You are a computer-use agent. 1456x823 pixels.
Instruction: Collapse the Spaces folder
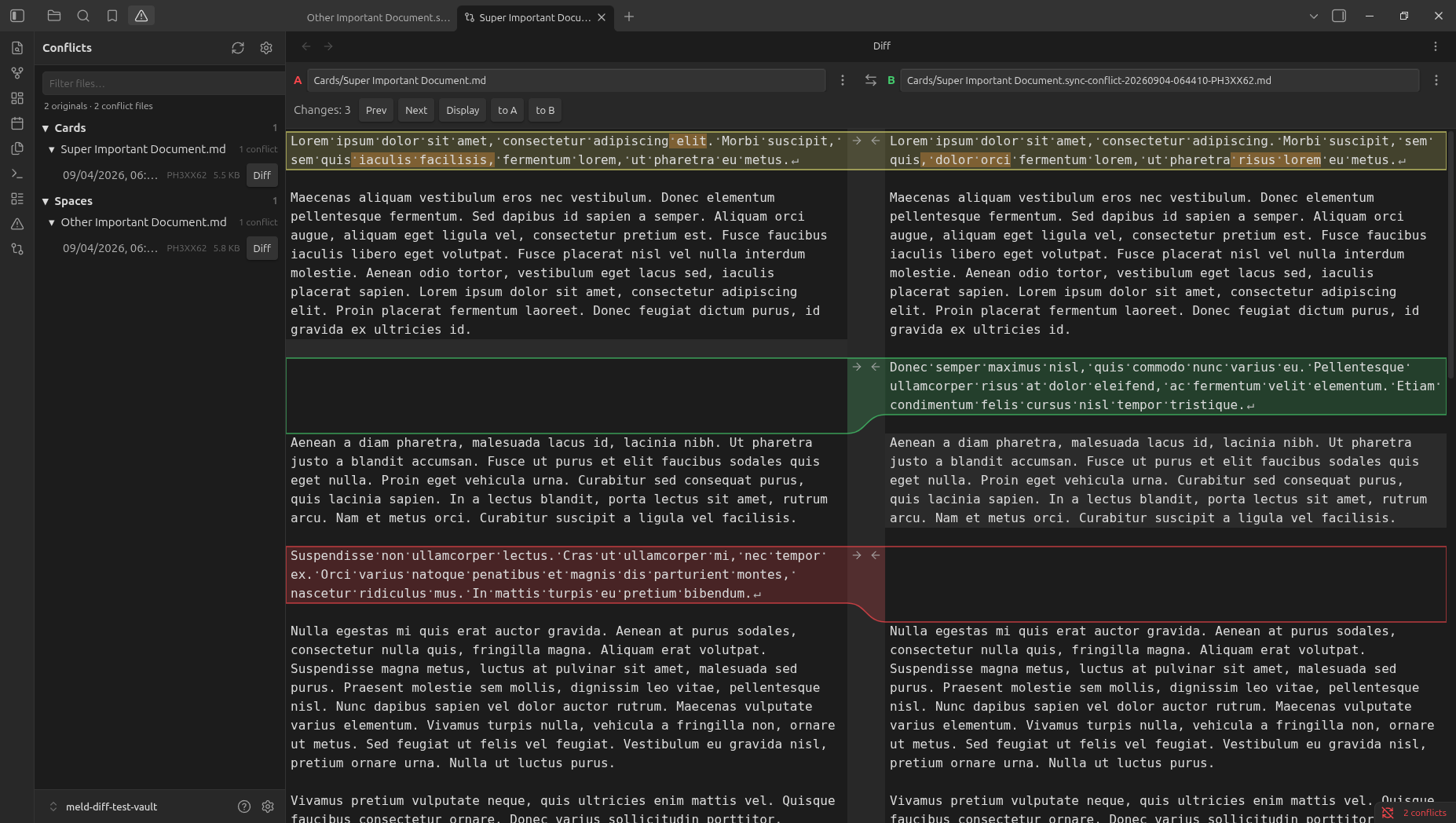coord(46,201)
